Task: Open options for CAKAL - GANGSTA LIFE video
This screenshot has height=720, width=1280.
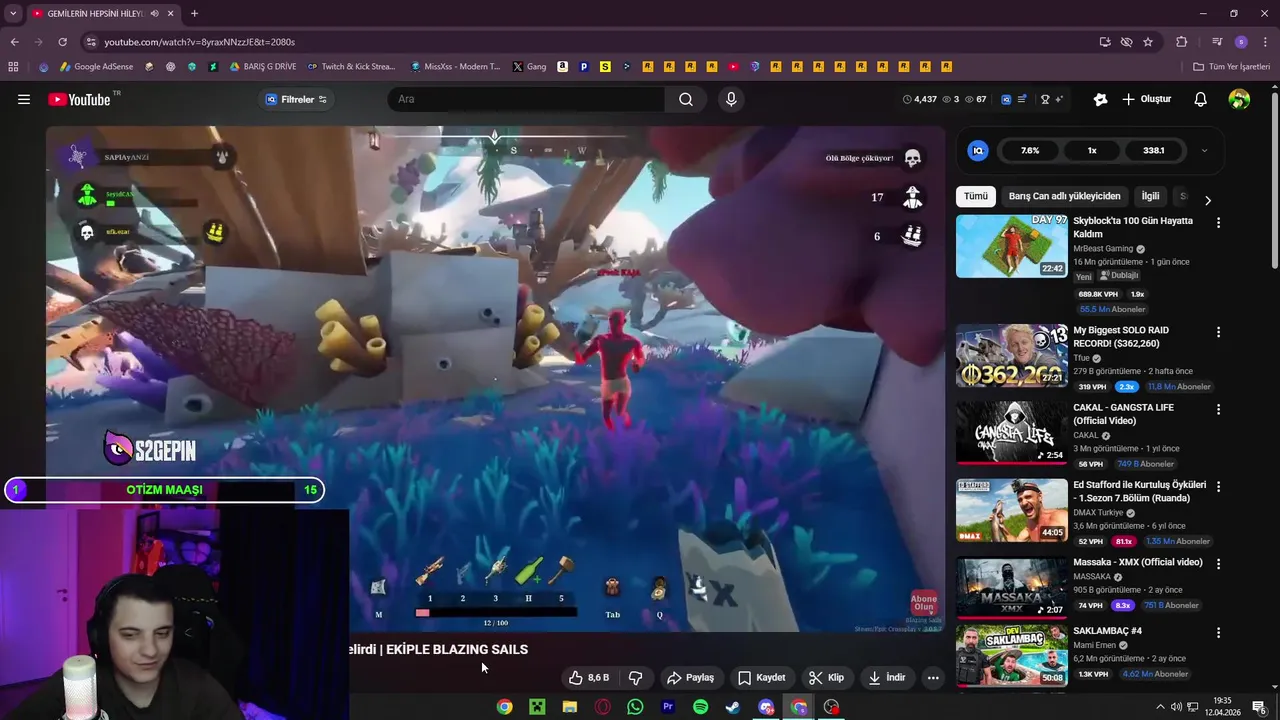Action: coord(1218,409)
